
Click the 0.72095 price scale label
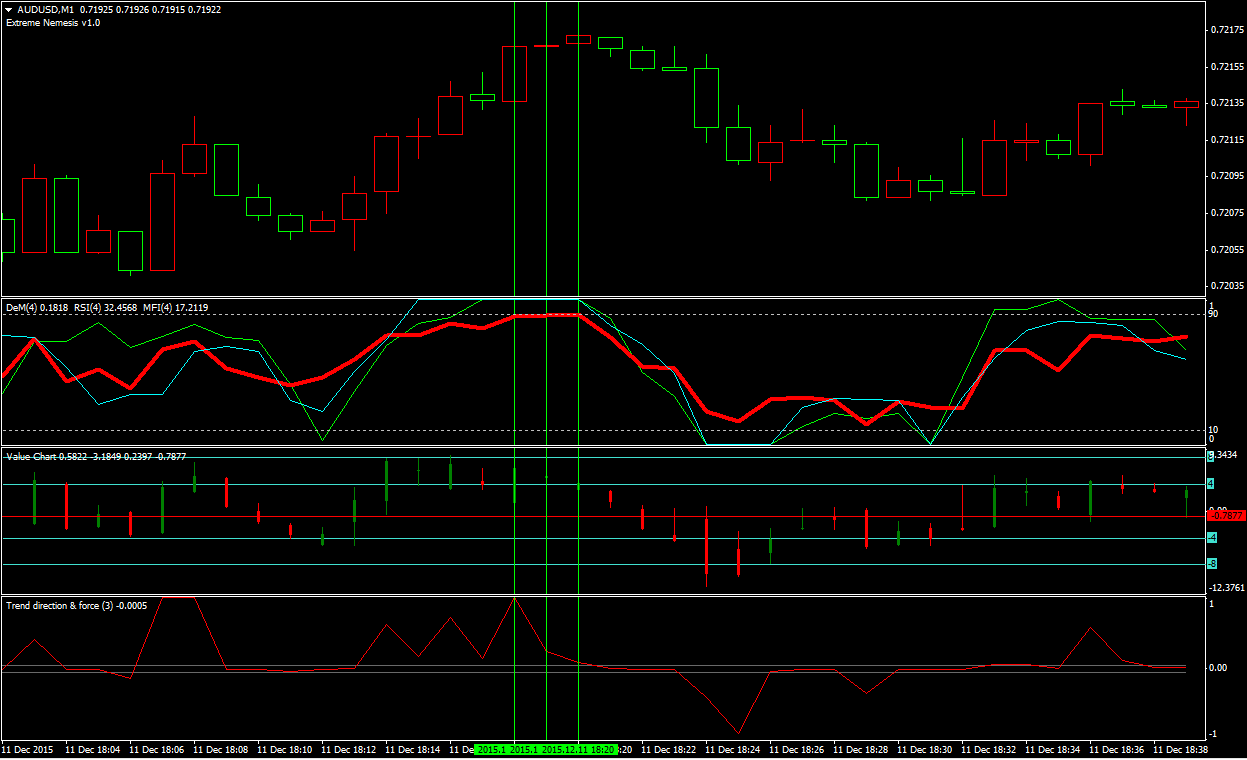1226,176
